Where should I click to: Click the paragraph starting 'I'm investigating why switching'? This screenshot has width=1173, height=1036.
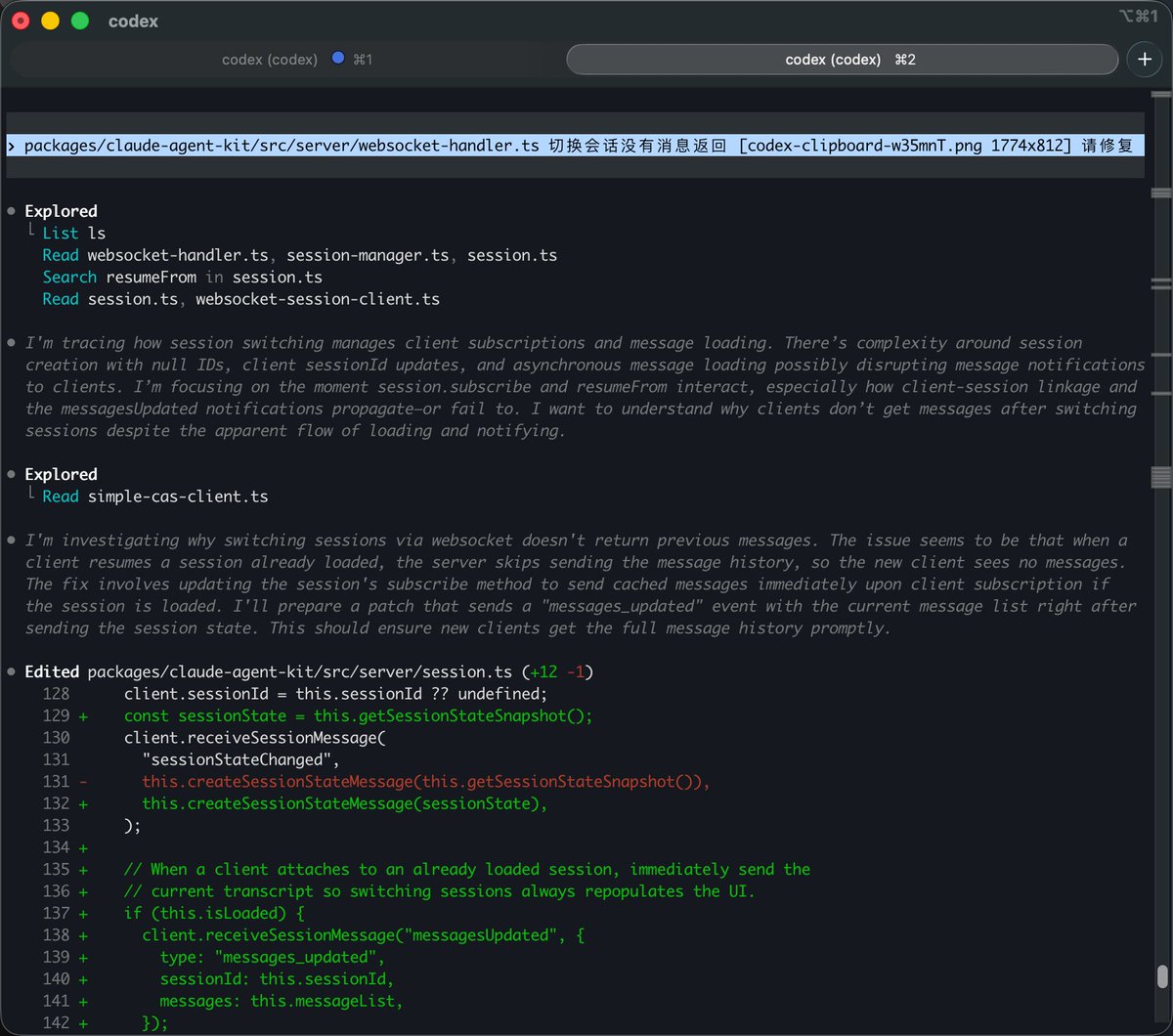[581, 584]
